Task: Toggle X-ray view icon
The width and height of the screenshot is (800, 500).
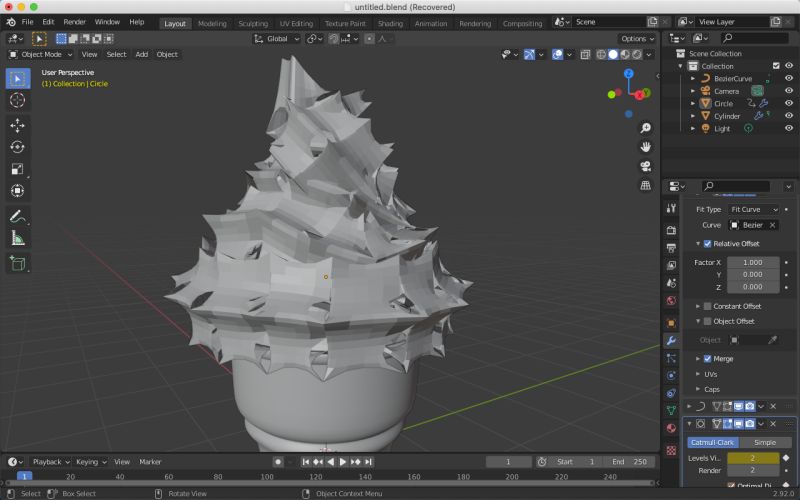Action: click(x=585, y=55)
